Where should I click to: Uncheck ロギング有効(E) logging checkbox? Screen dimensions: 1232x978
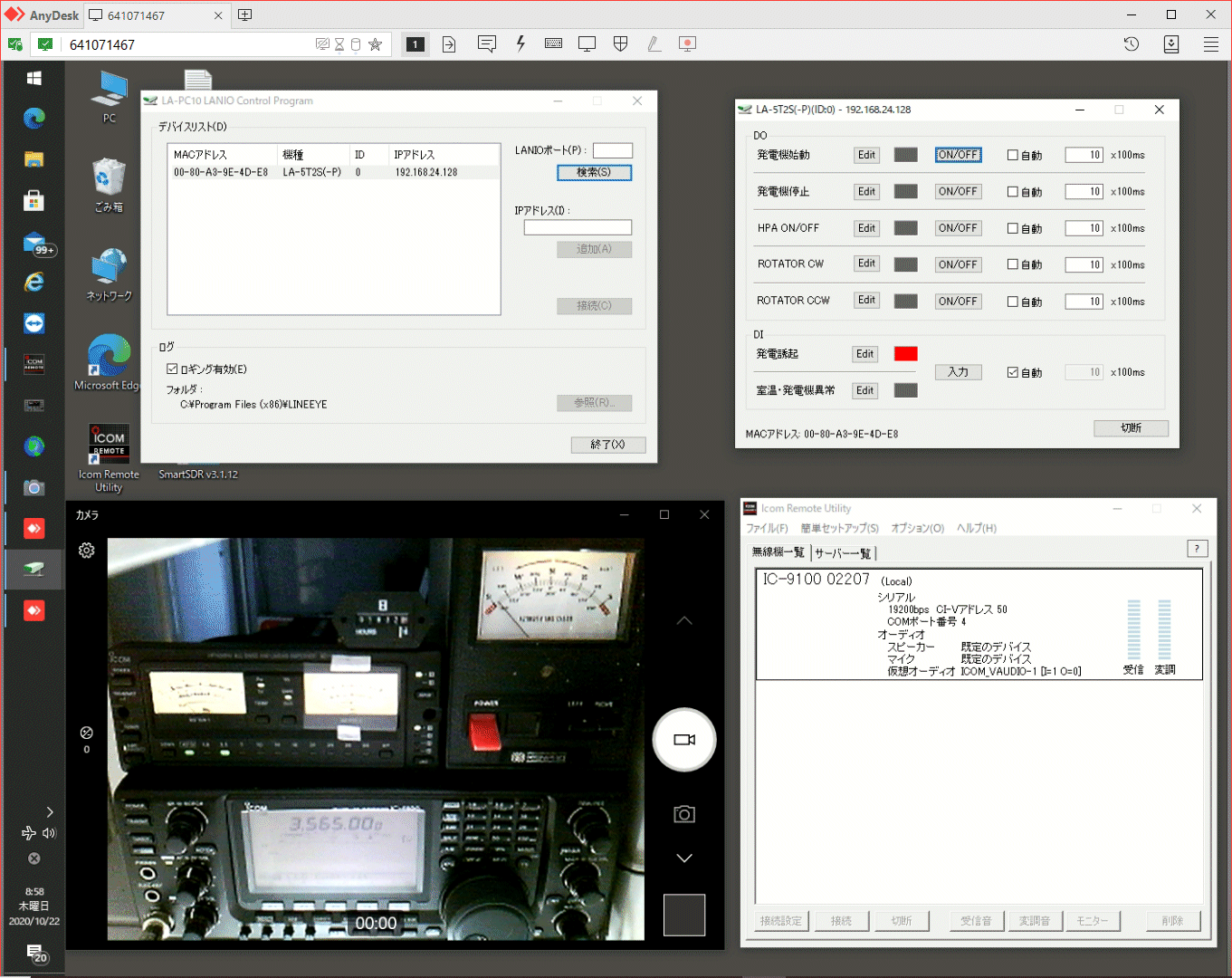point(172,369)
